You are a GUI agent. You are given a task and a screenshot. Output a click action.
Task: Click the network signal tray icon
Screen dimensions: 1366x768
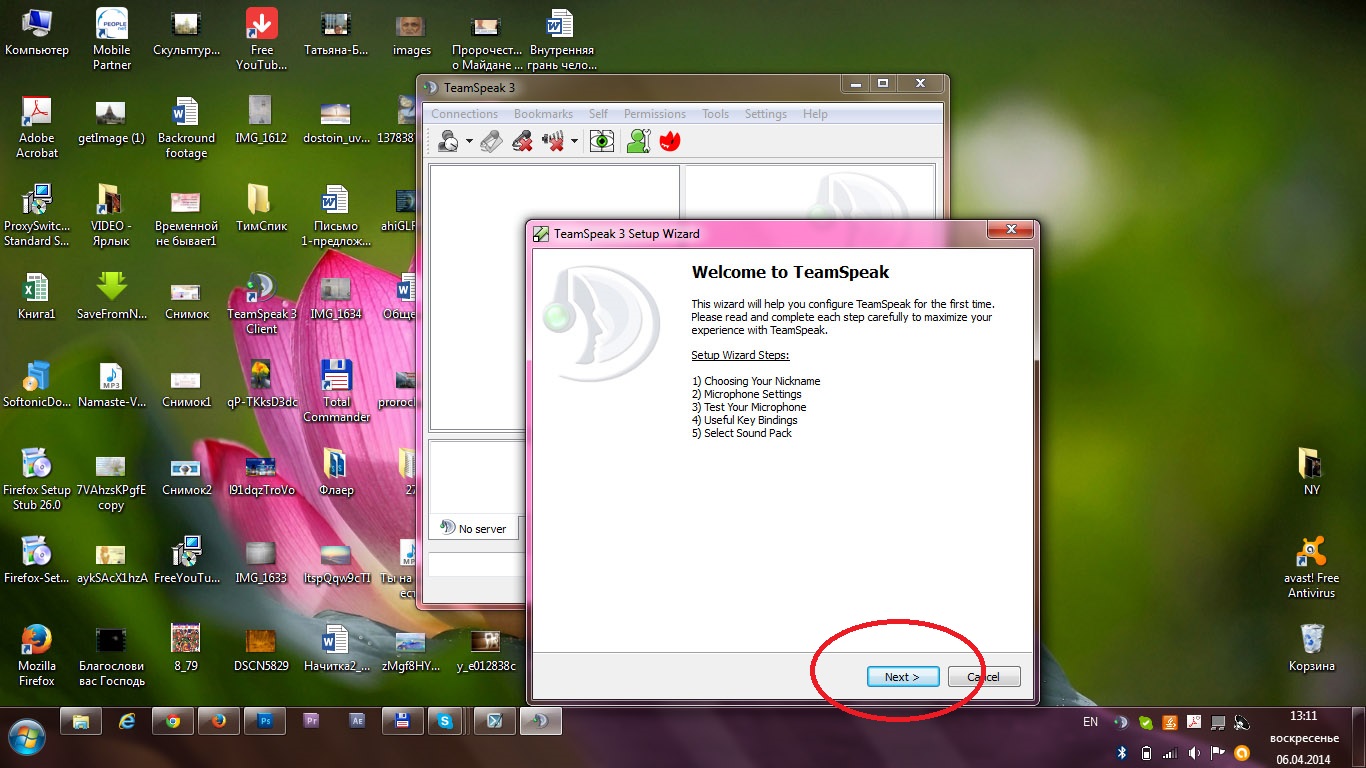pos(1170,752)
